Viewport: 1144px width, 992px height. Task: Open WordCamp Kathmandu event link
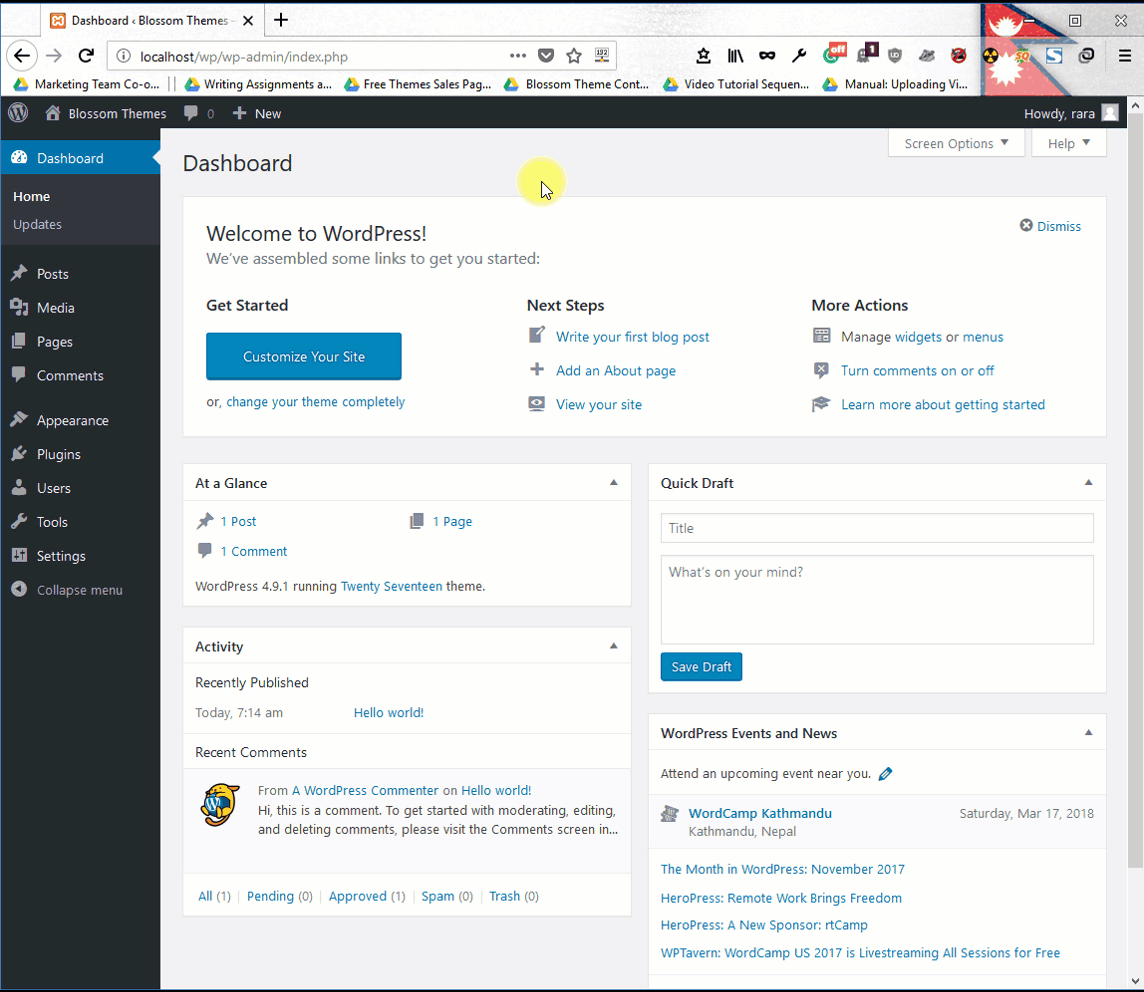pos(760,813)
